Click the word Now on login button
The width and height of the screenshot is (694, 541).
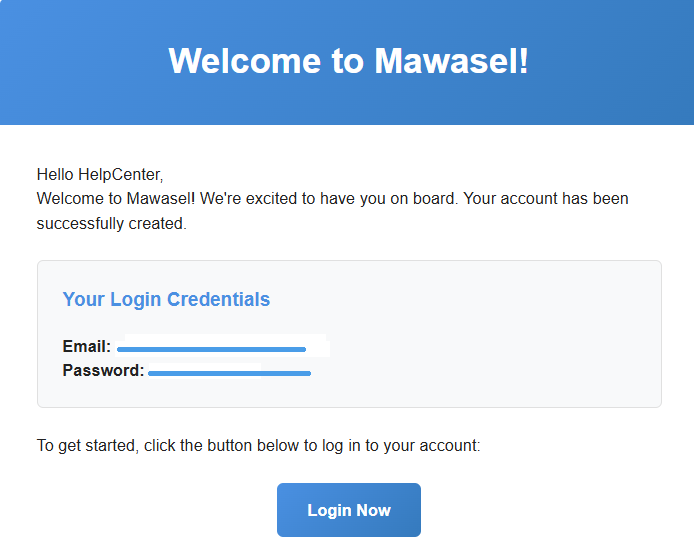[374, 510]
